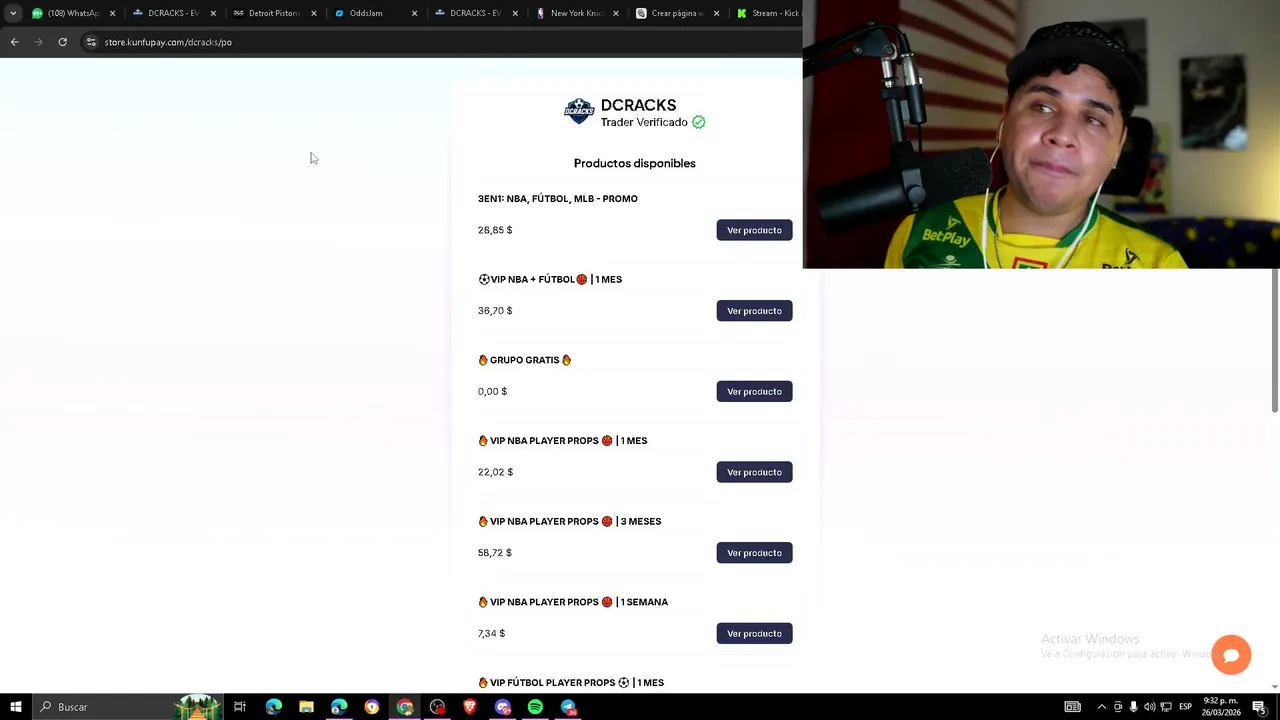Close the WhatsApp tab
This screenshot has height=720, width=1280.
(112, 13)
